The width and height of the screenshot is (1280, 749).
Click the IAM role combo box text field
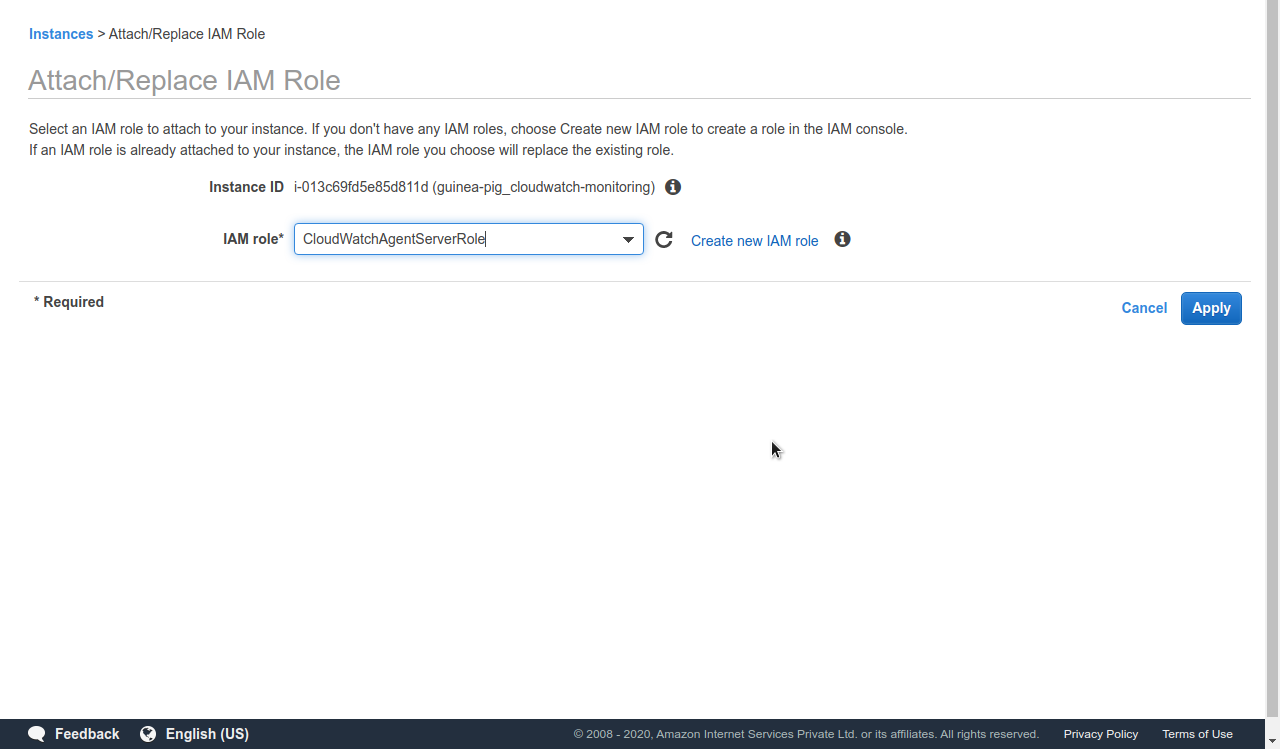469,239
